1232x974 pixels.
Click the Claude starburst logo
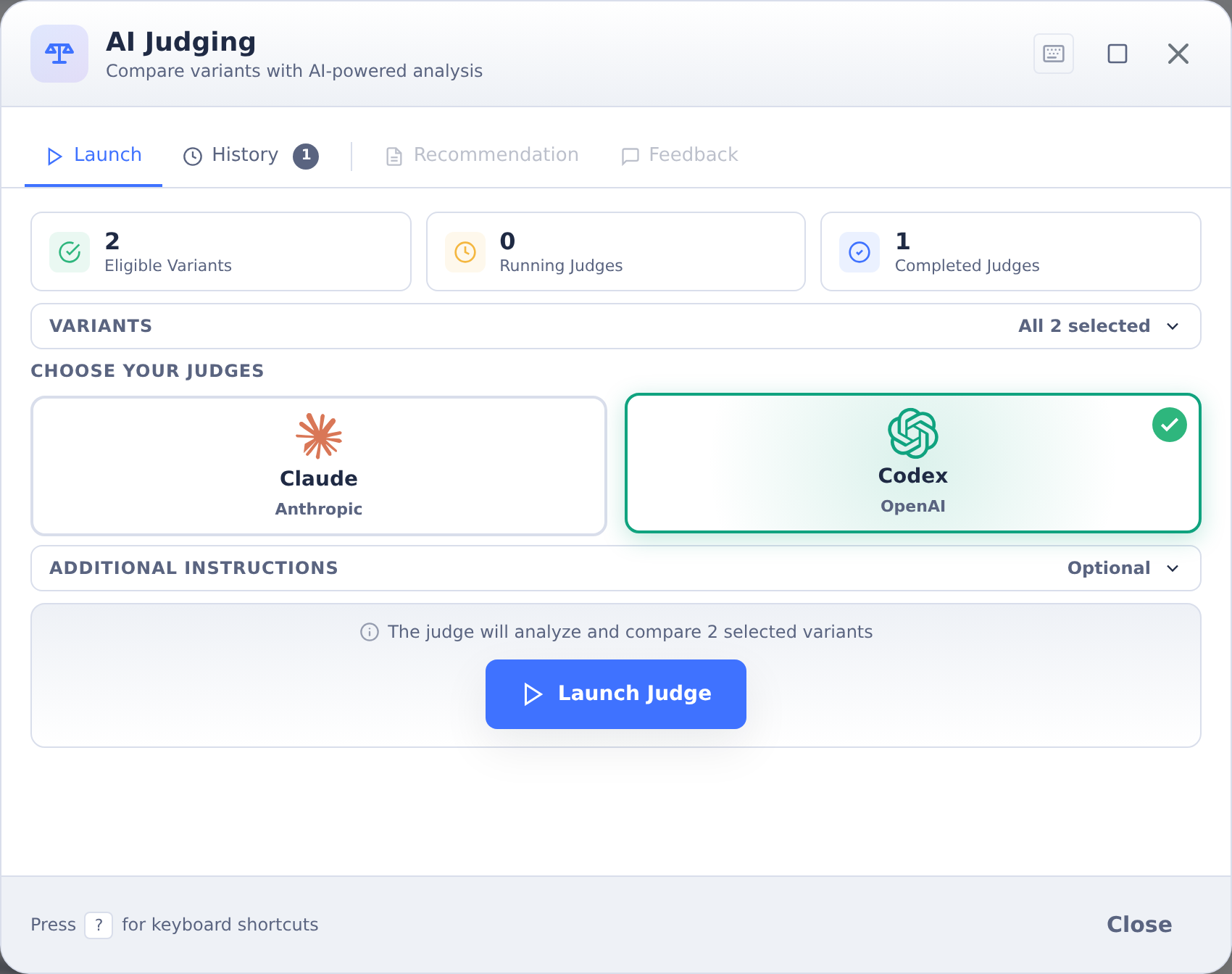(x=319, y=436)
